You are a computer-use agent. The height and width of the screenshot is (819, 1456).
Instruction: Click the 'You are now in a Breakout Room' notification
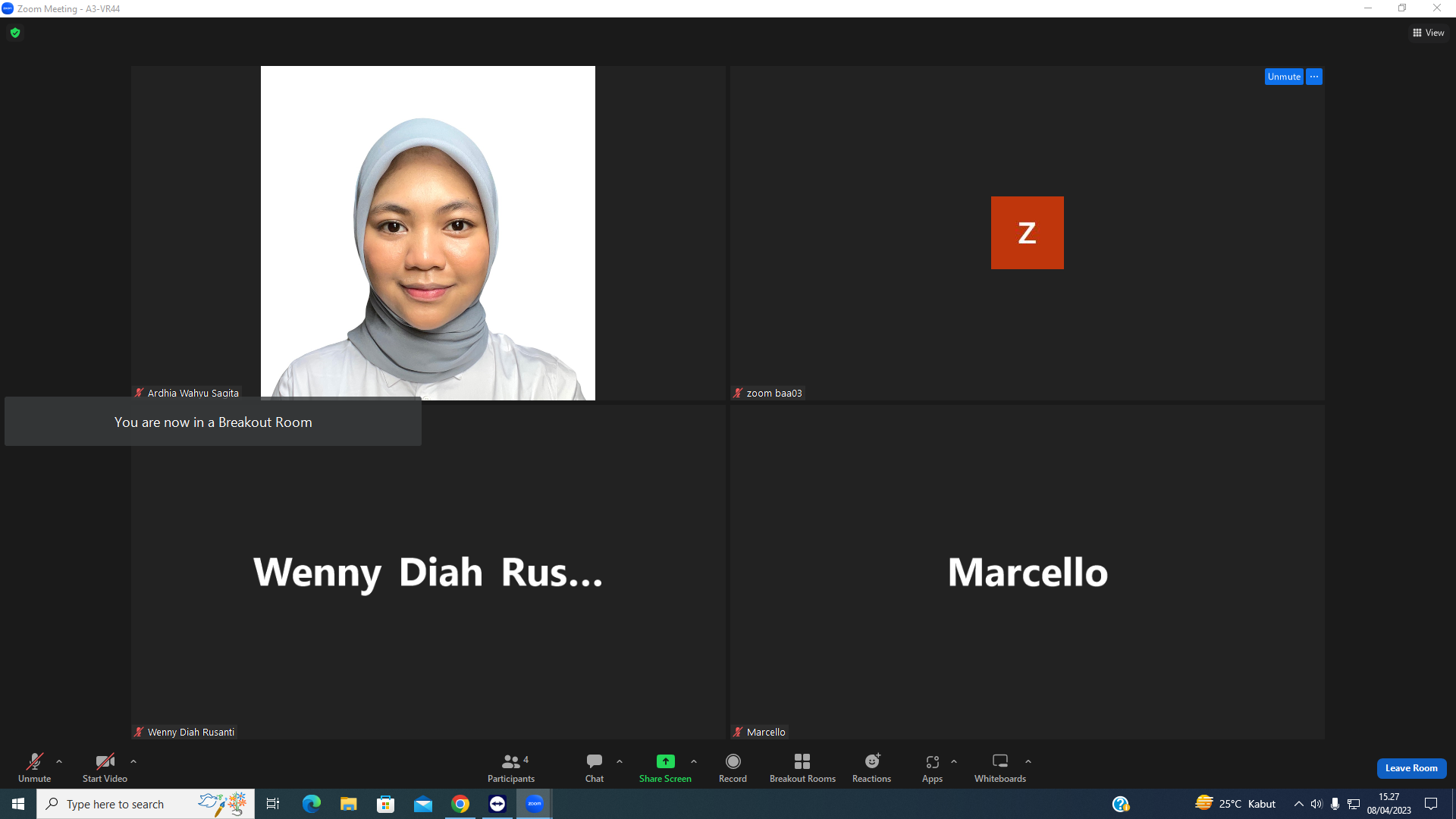tap(213, 422)
